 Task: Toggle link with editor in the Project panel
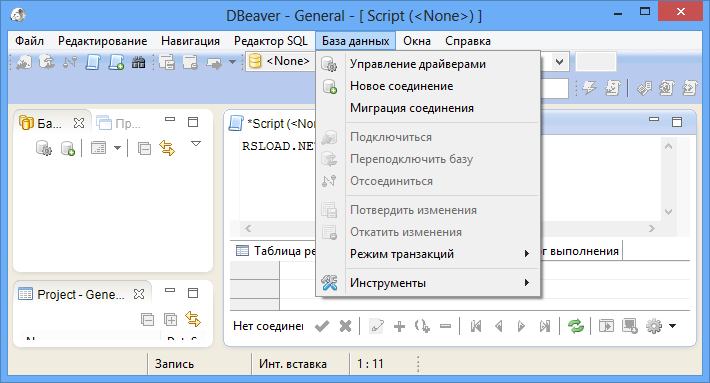(x=193, y=319)
